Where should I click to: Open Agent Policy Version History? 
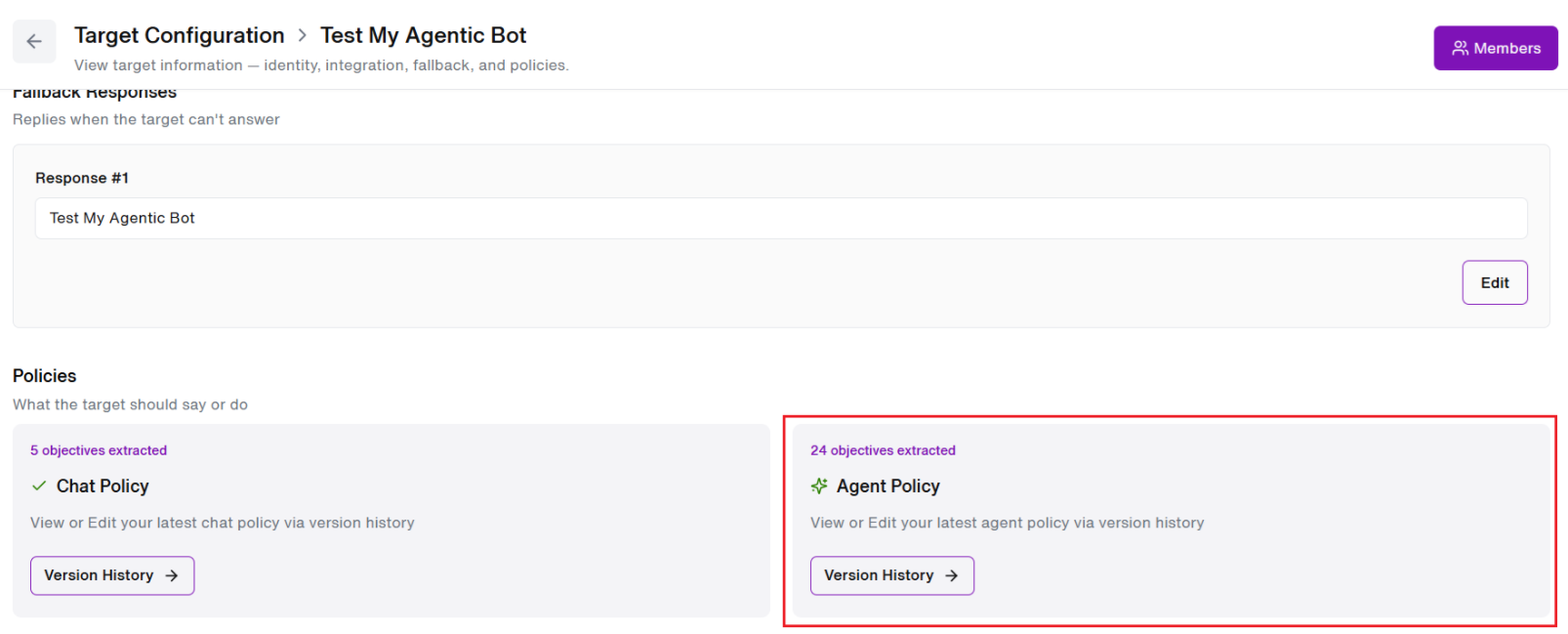891,575
